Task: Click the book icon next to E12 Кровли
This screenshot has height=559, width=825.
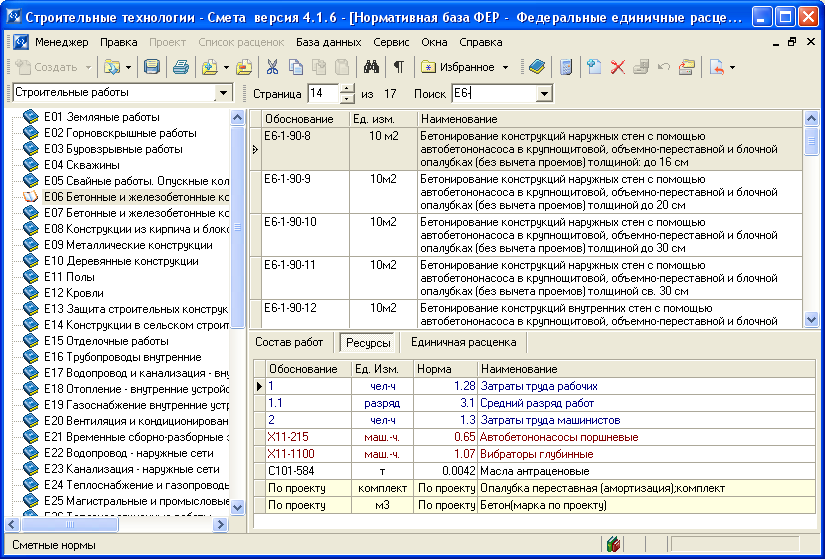Action: pyautogui.click(x=31, y=292)
